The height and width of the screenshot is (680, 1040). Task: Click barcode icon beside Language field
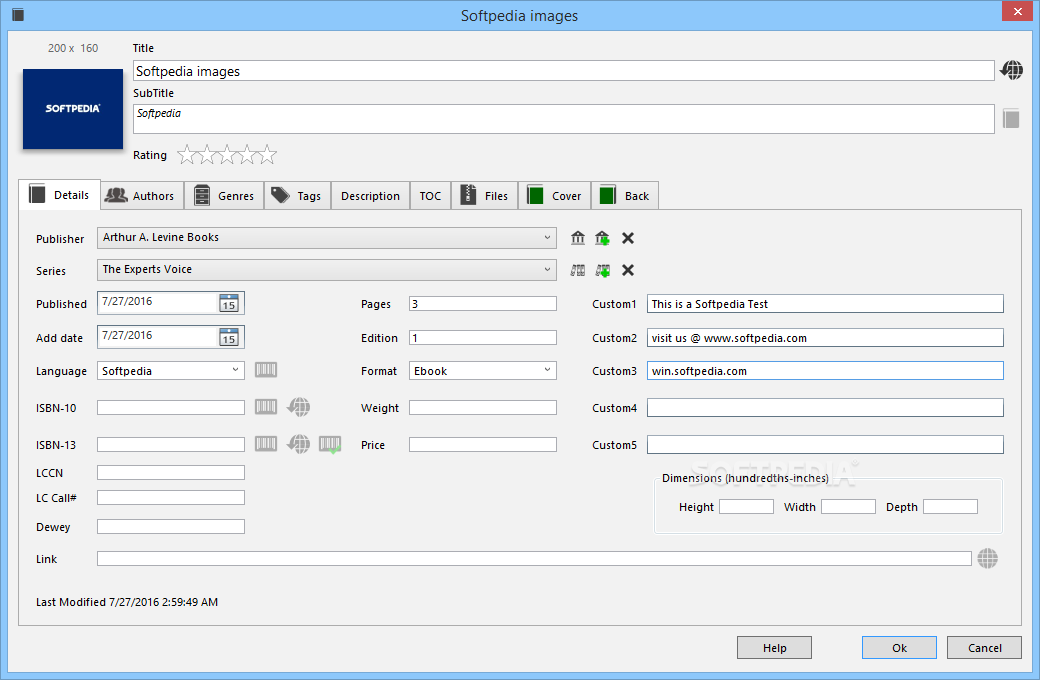coord(266,370)
